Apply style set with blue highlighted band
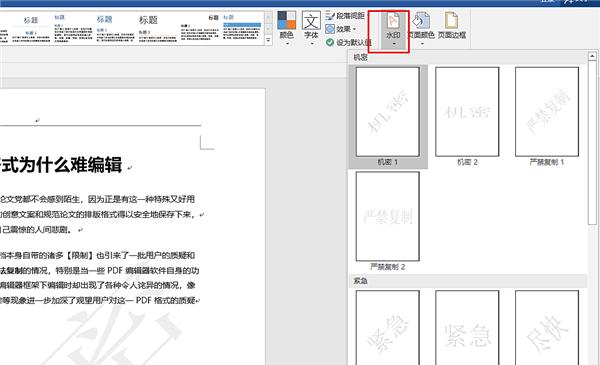The image size is (600, 365). tap(242, 28)
